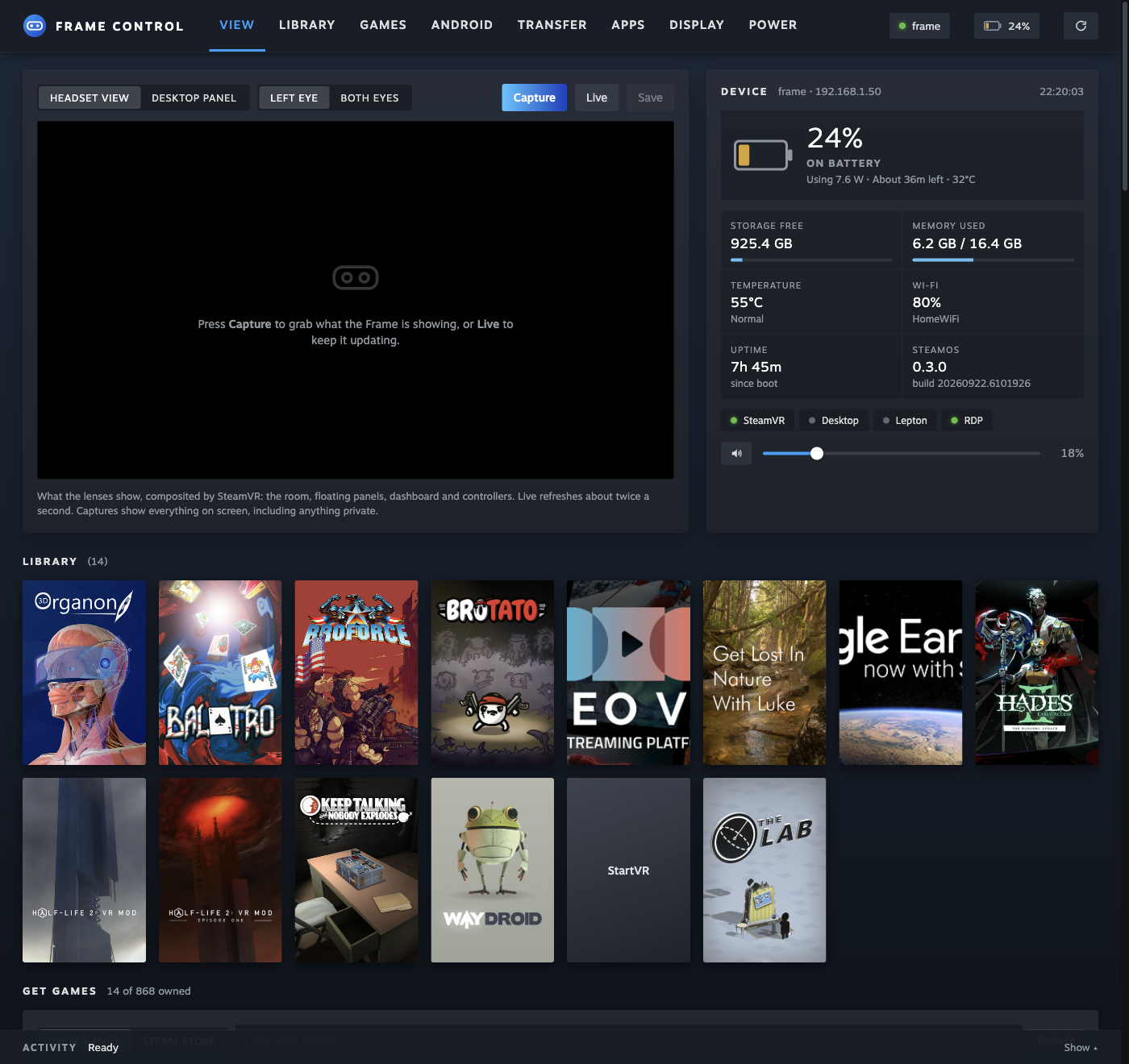Click the refresh icon button in header
1129x1064 pixels.
pyautogui.click(x=1081, y=26)
